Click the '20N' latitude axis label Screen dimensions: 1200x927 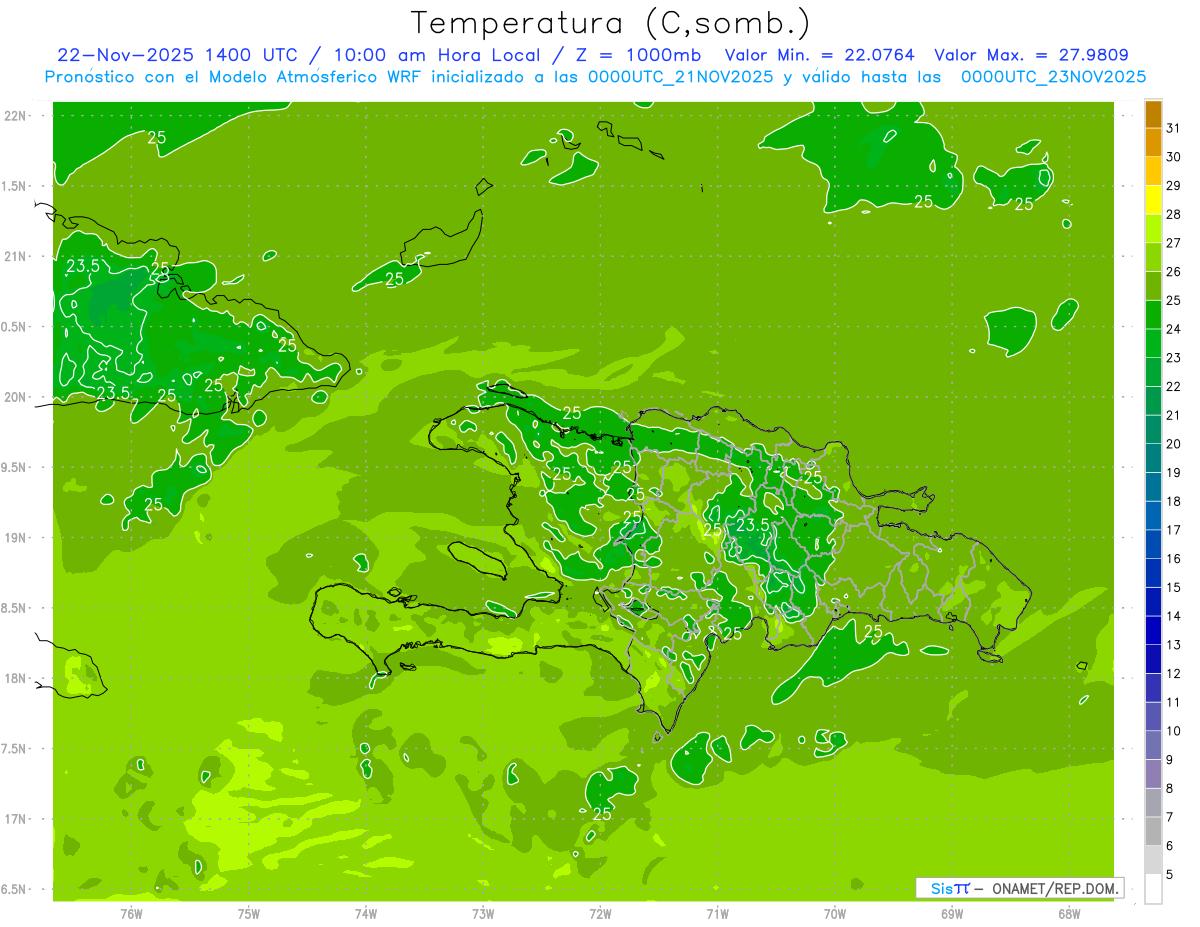[x=16, y=397]
